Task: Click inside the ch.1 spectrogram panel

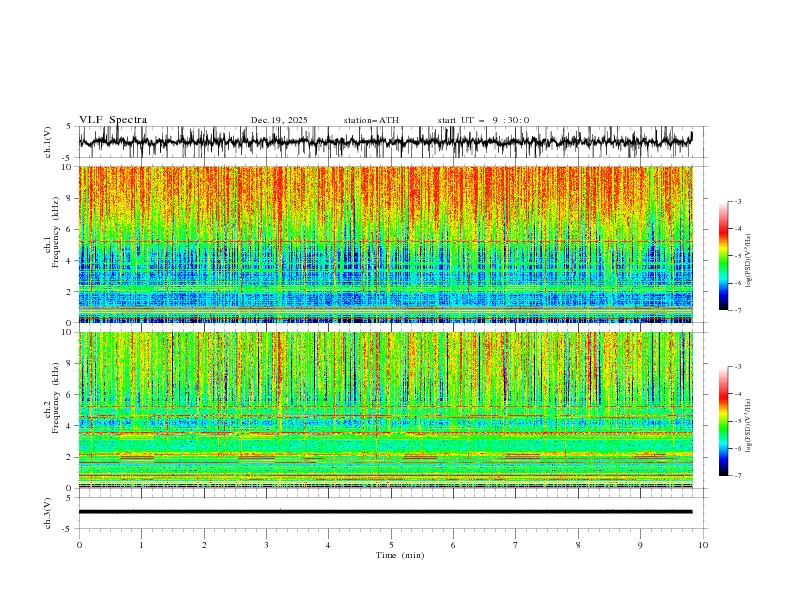Action: point(386,244)
